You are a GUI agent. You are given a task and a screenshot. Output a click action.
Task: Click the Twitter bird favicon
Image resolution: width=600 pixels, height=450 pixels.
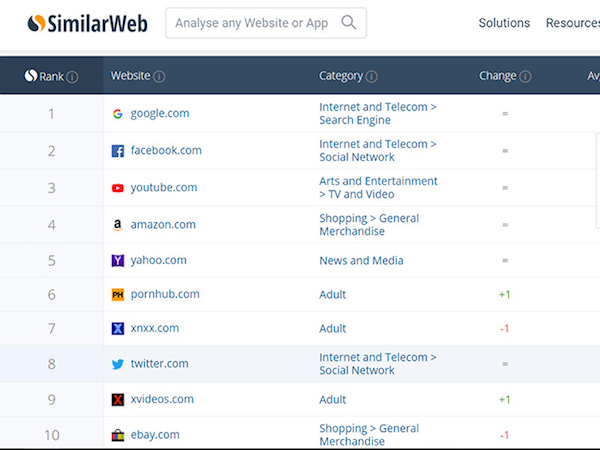tap(117, 364)
